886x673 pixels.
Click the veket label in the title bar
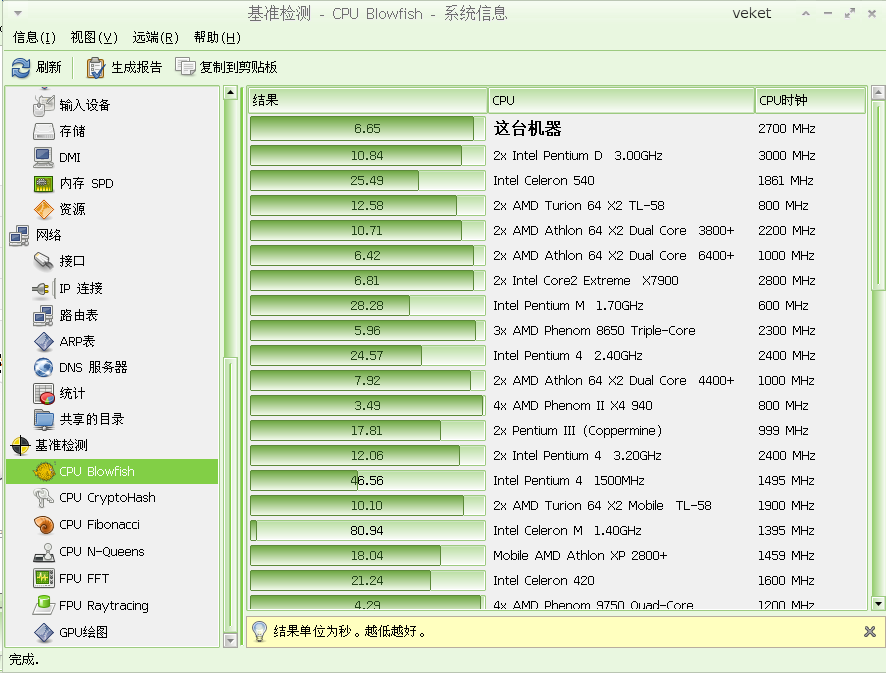coord(752,14)
